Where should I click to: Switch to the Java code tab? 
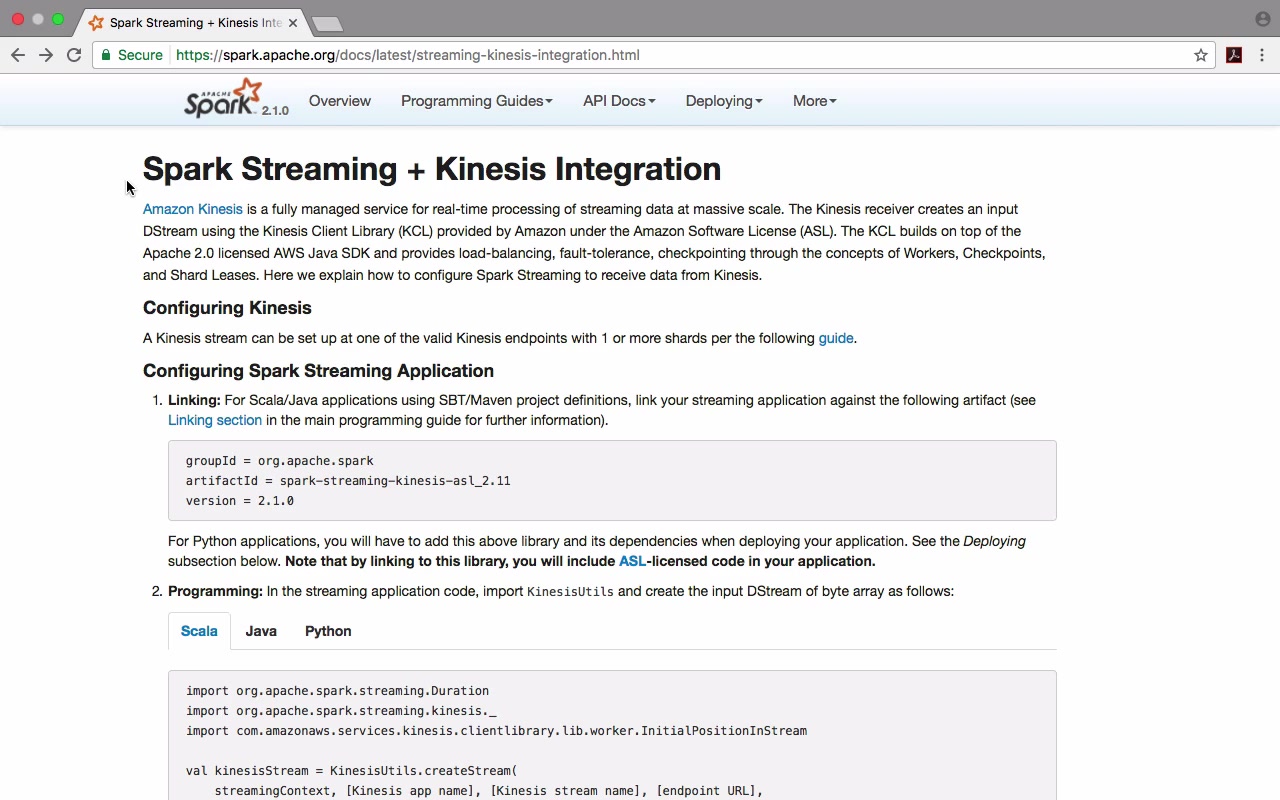[261, 631]
